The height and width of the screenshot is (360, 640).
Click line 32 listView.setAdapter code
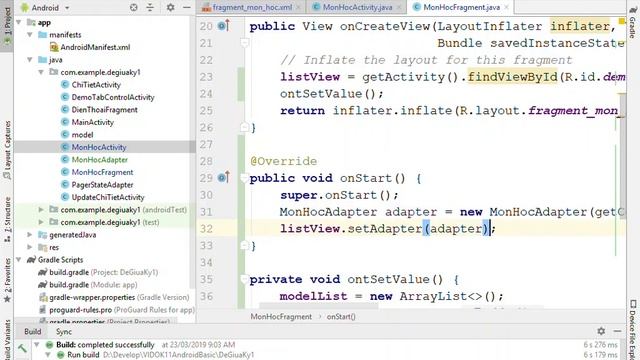388,229
